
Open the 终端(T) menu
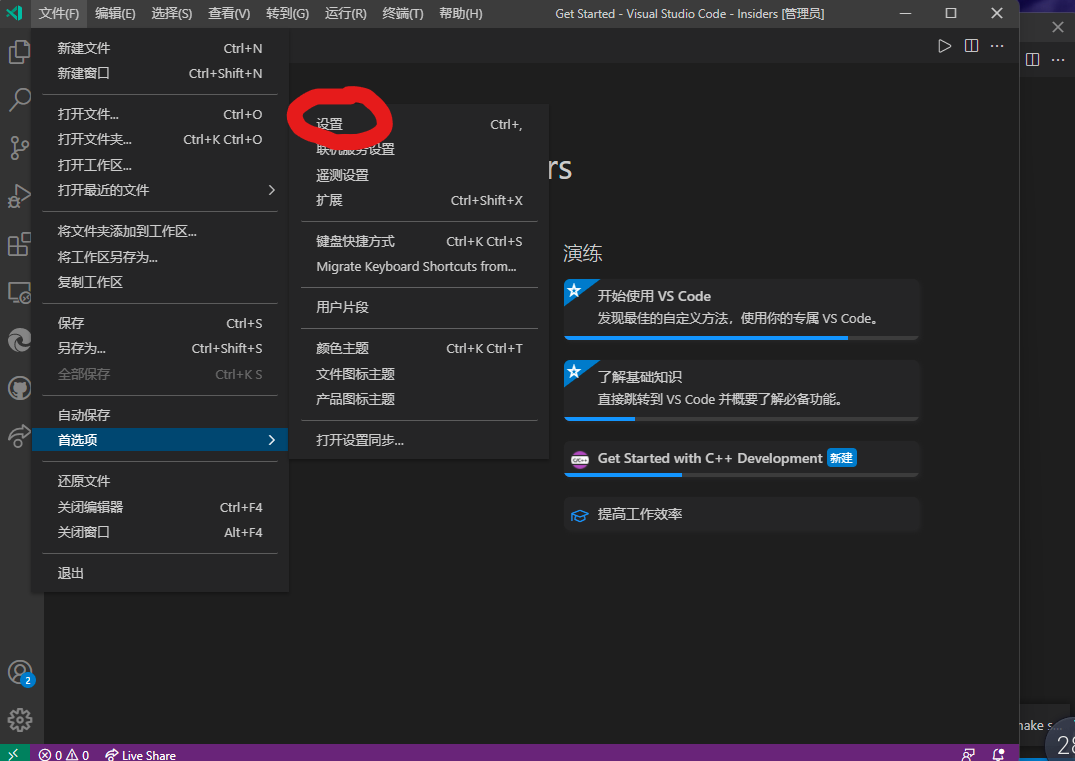point(403,14)
